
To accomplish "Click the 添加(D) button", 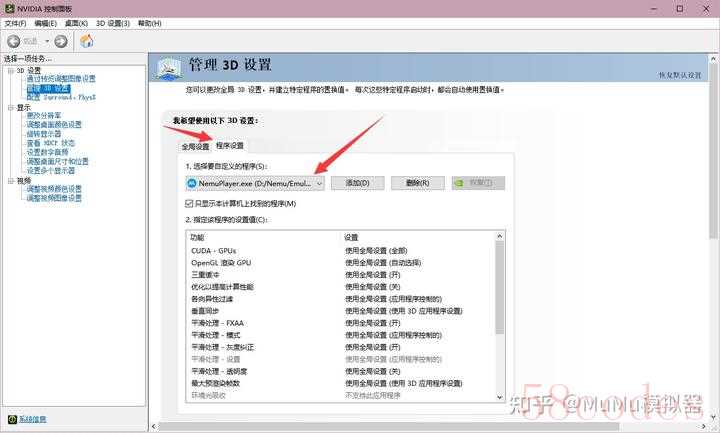I will click(x=357, y=183).
